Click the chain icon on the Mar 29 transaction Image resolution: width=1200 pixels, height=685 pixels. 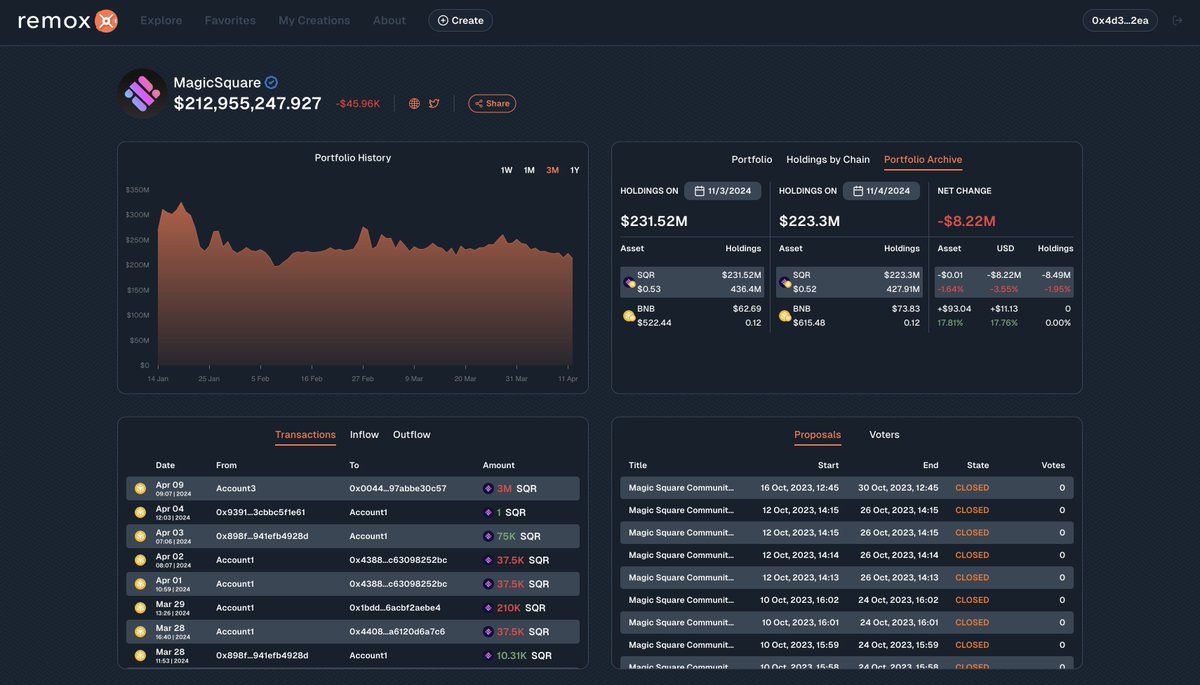(141, 607)
